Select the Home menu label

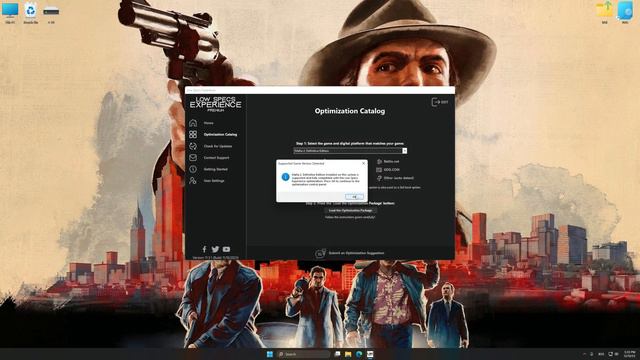click(x=209, y=123)
